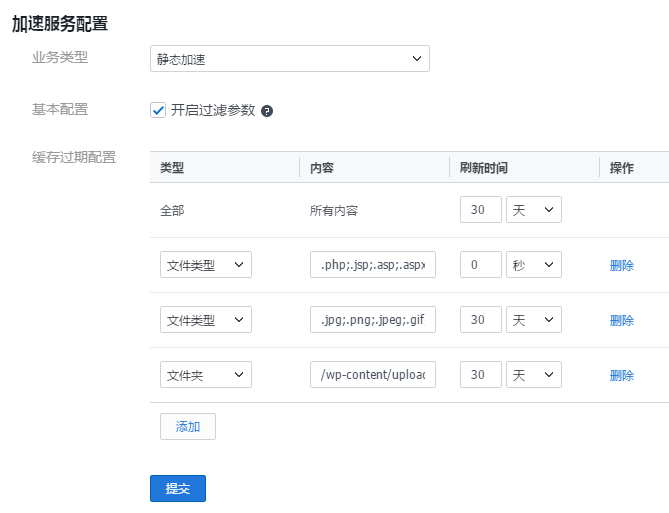669x513 pixels.
Task: Click the 添加 button
Action: pos(187,427)
